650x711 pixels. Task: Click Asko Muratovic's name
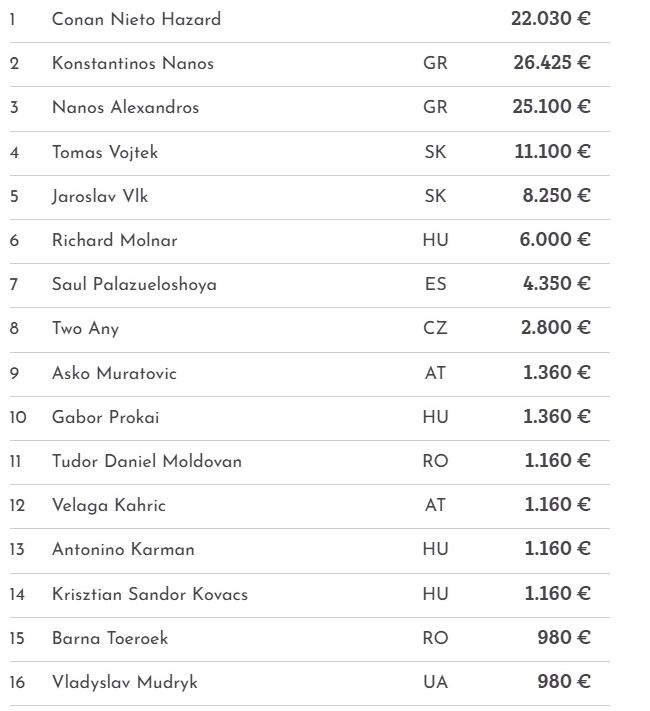[x=114, y=373]
